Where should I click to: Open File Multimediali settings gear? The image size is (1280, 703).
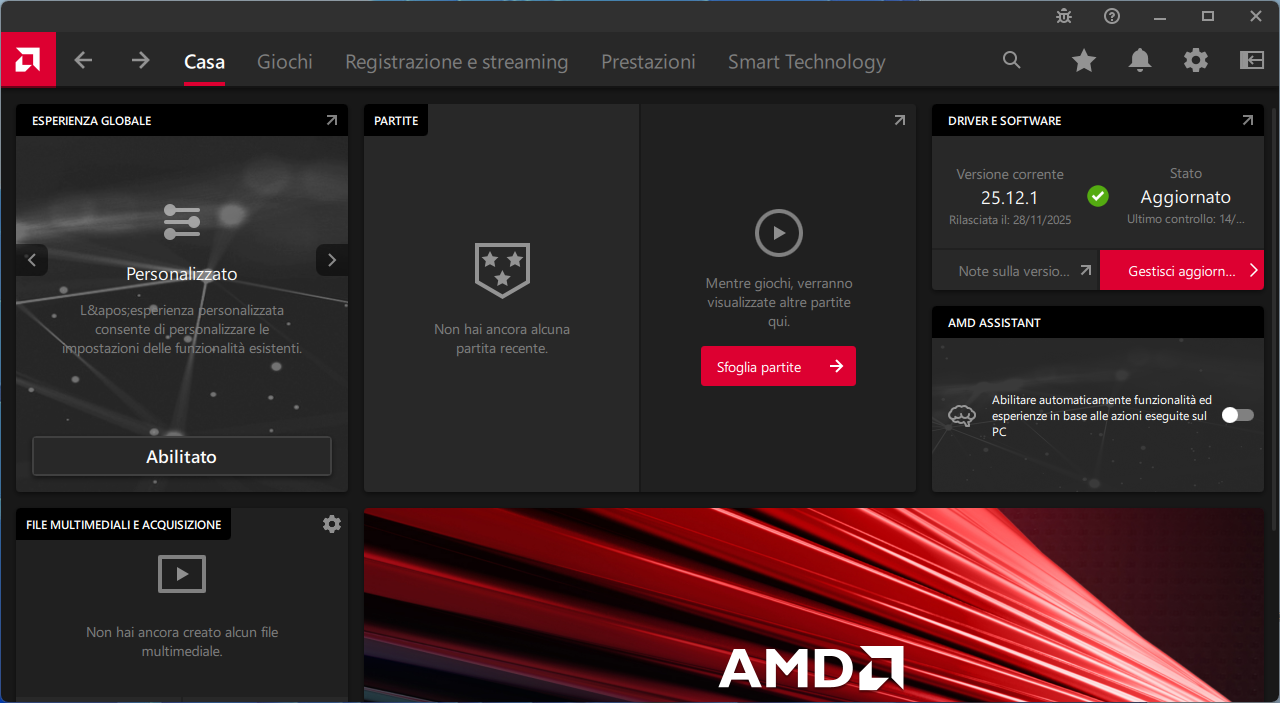pyautogui.click(x=332, y=524)
